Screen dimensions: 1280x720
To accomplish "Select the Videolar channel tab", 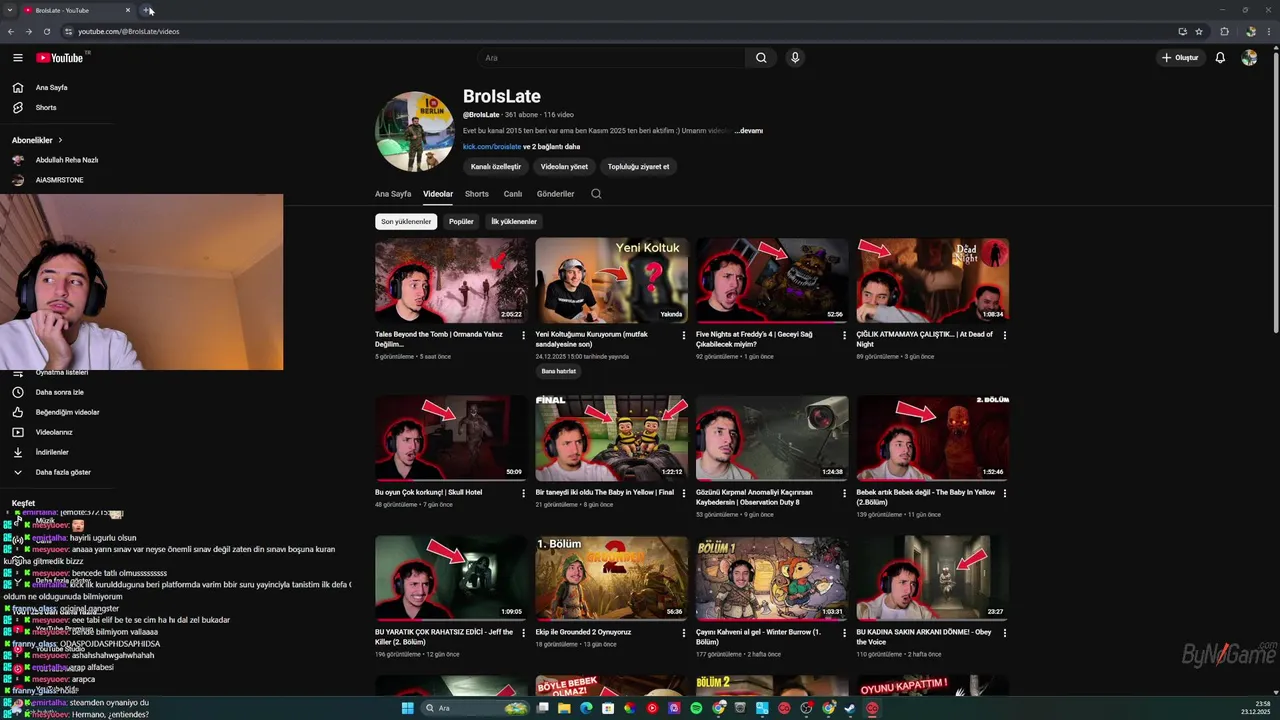I will coord(438,194).
